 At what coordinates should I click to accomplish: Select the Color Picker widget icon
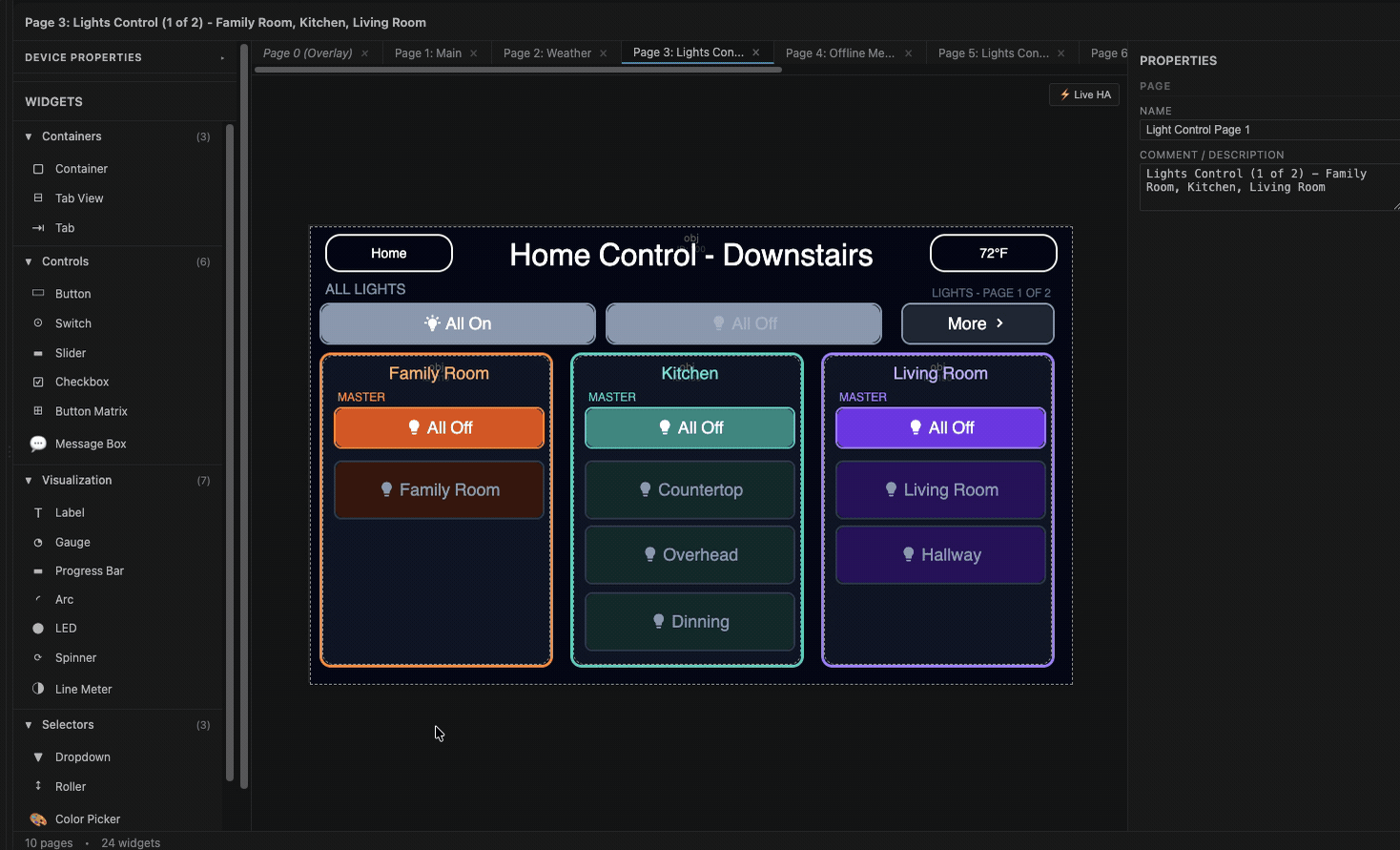tap(38, 819)
